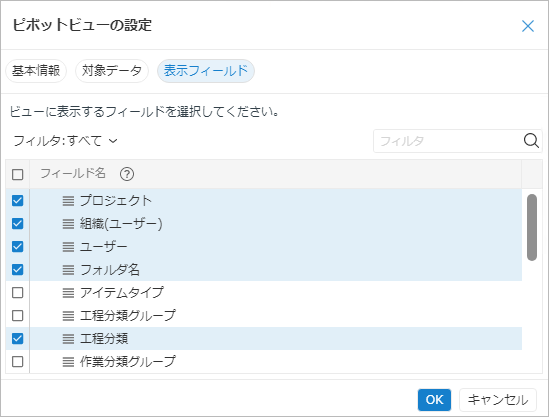
Task: Enable the アイテムタイプ field checkbox
Action: click(x=18, y=293)
